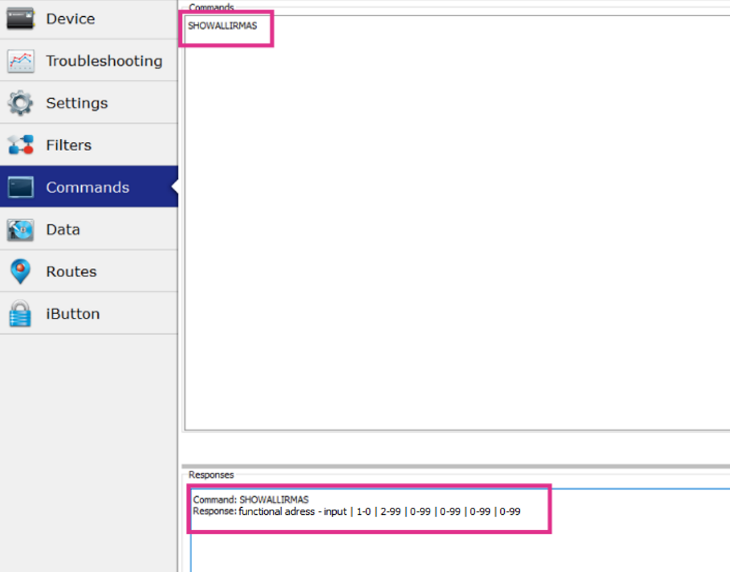Click the Settings gear icon

pos(21,103)
